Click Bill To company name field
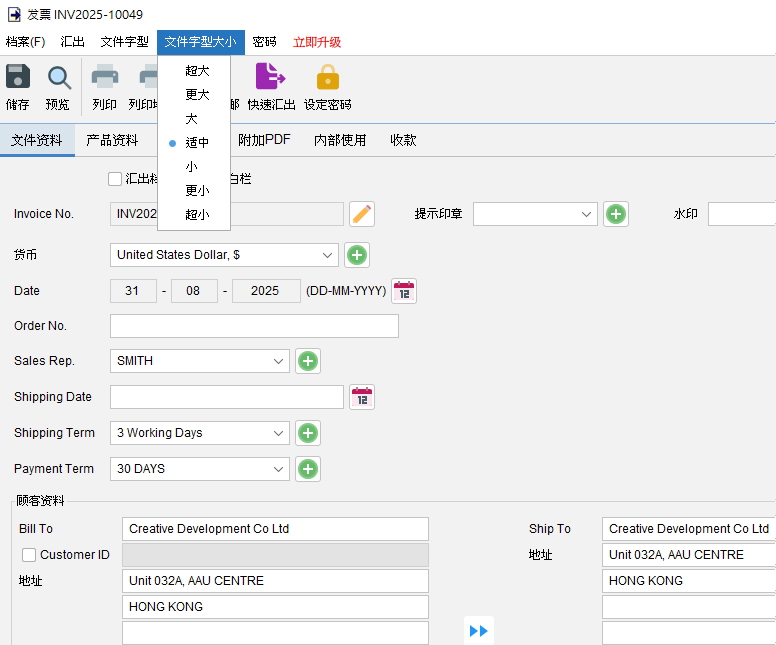The image size is (776, 645). [x=275, y=529]
